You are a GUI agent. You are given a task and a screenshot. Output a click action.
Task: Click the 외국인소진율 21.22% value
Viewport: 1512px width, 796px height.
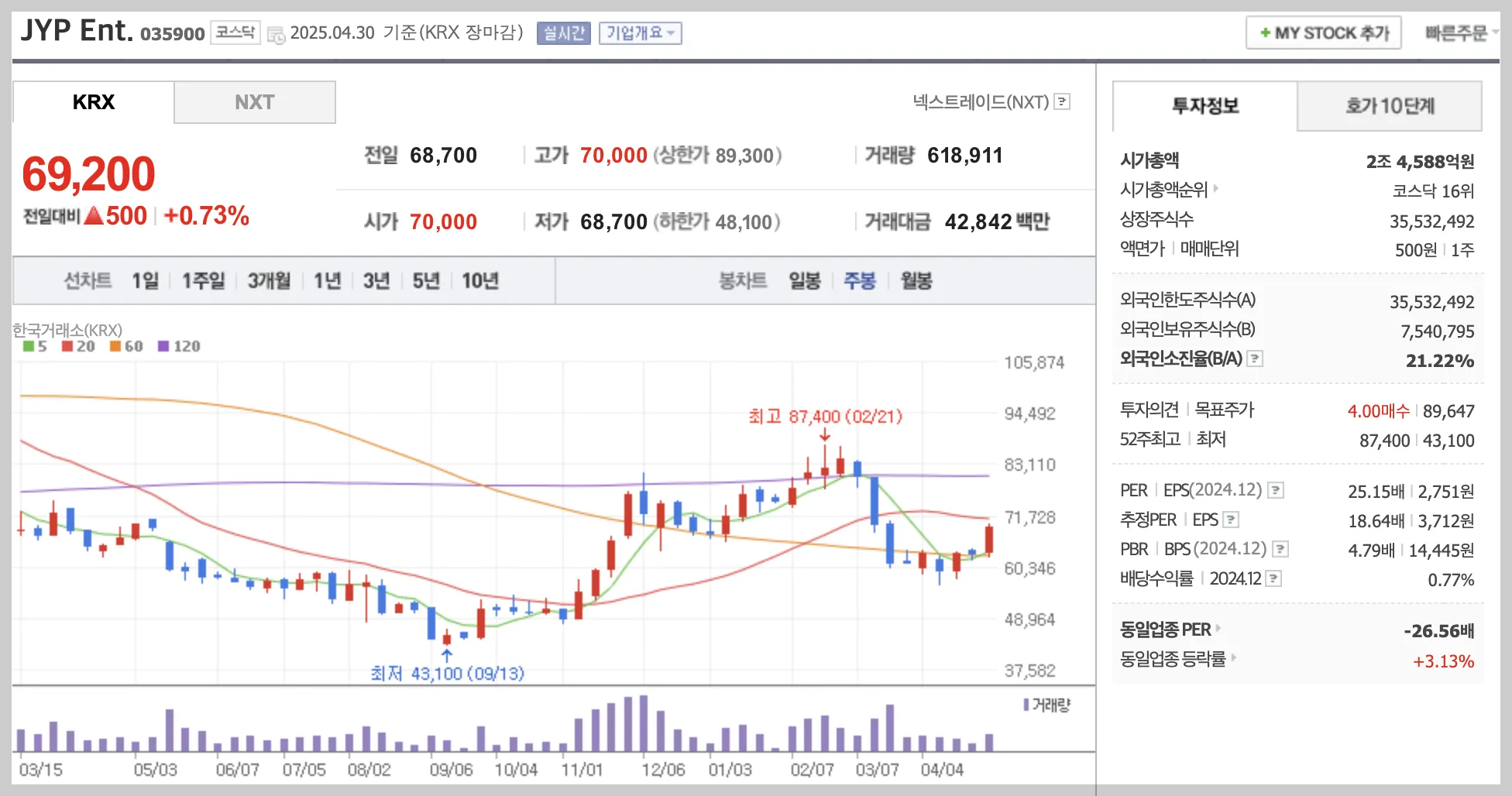point(1440,360)
